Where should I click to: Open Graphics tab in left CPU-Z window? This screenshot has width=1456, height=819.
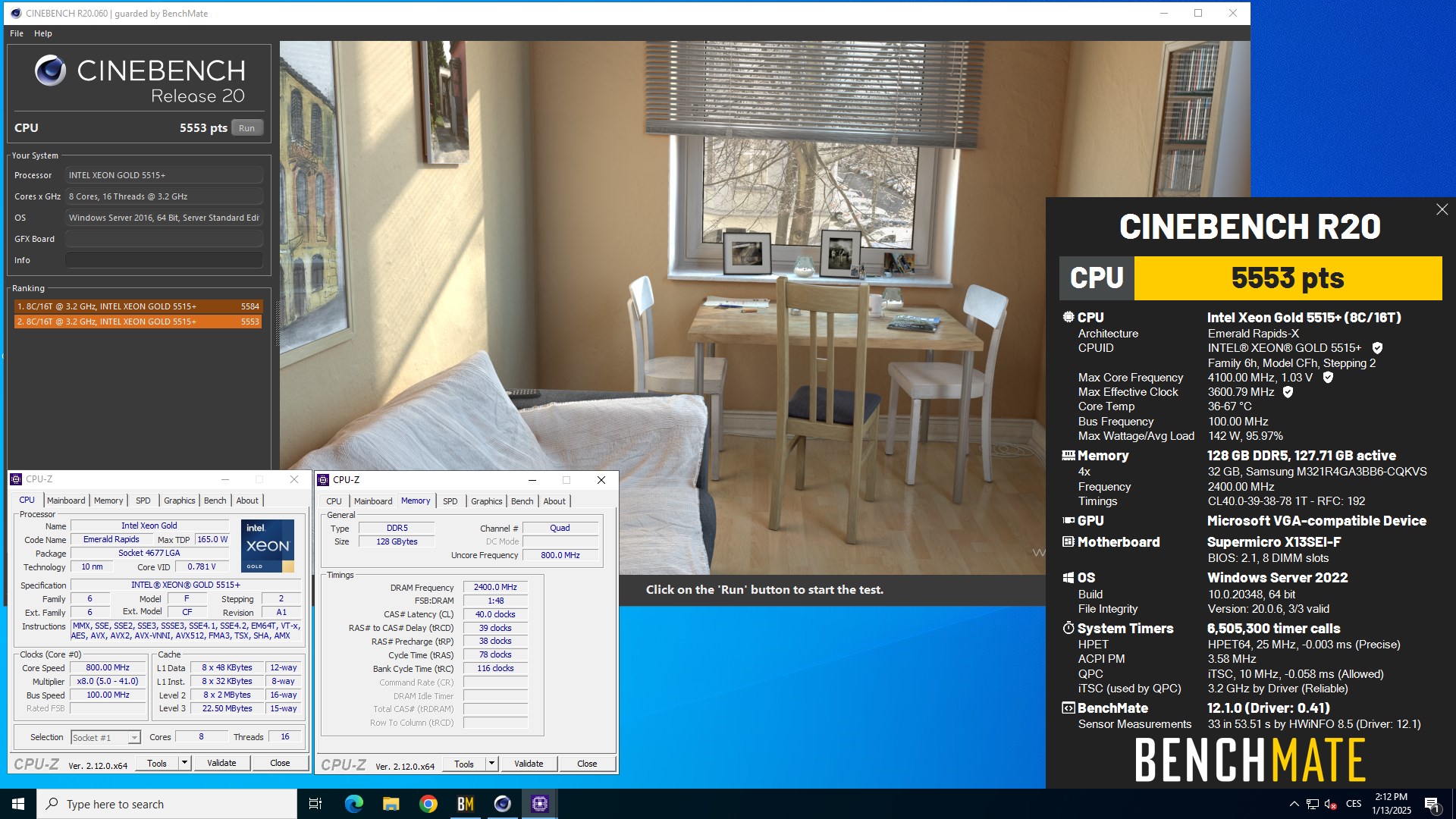[180, 500]
